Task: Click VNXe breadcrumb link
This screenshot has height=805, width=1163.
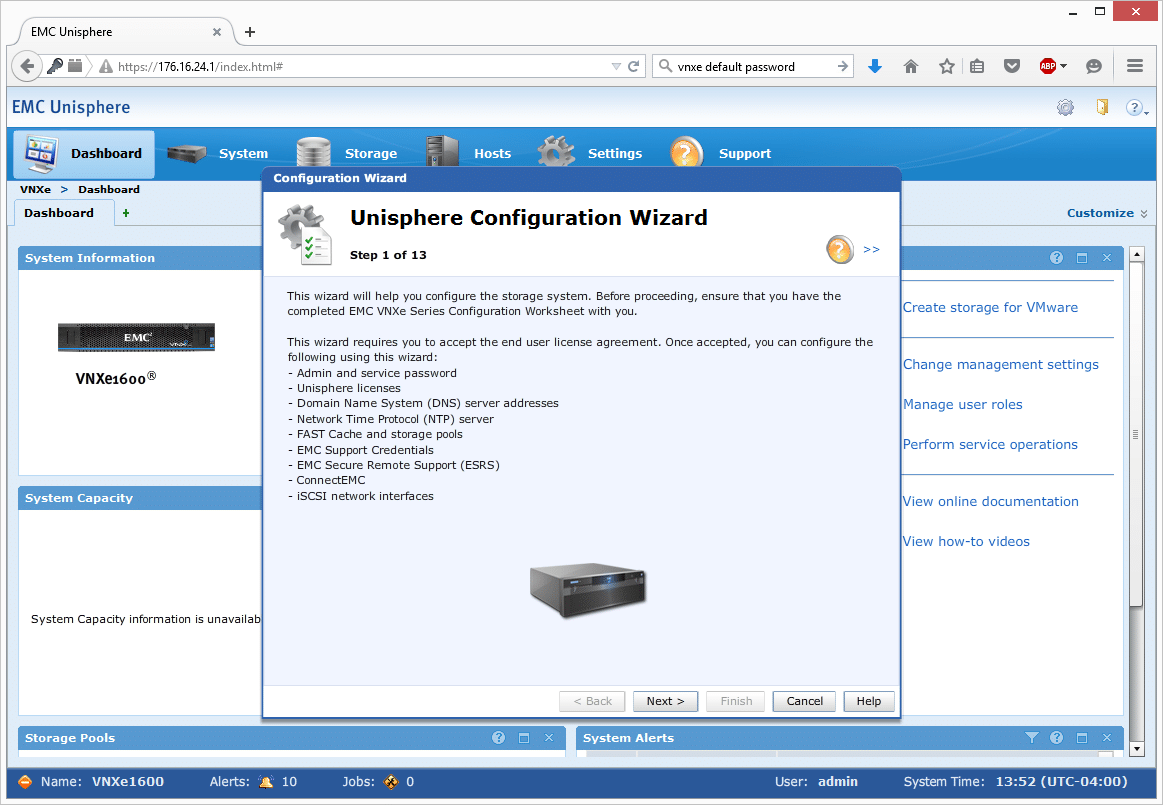Action: click(x=36, y=189)
